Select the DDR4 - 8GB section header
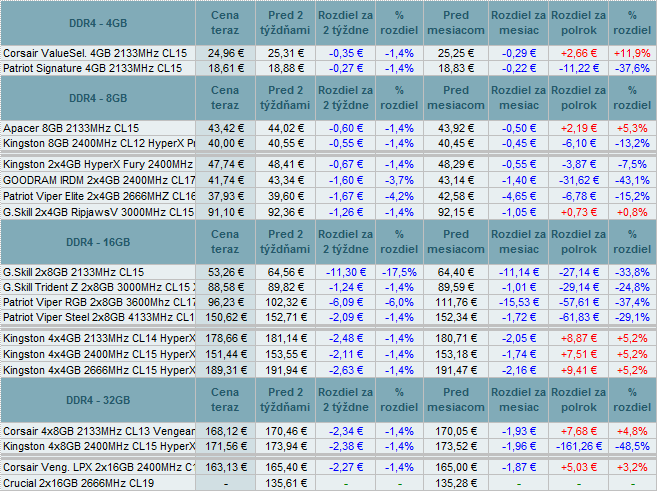657x491 pixels. click(x=98, y=98)
